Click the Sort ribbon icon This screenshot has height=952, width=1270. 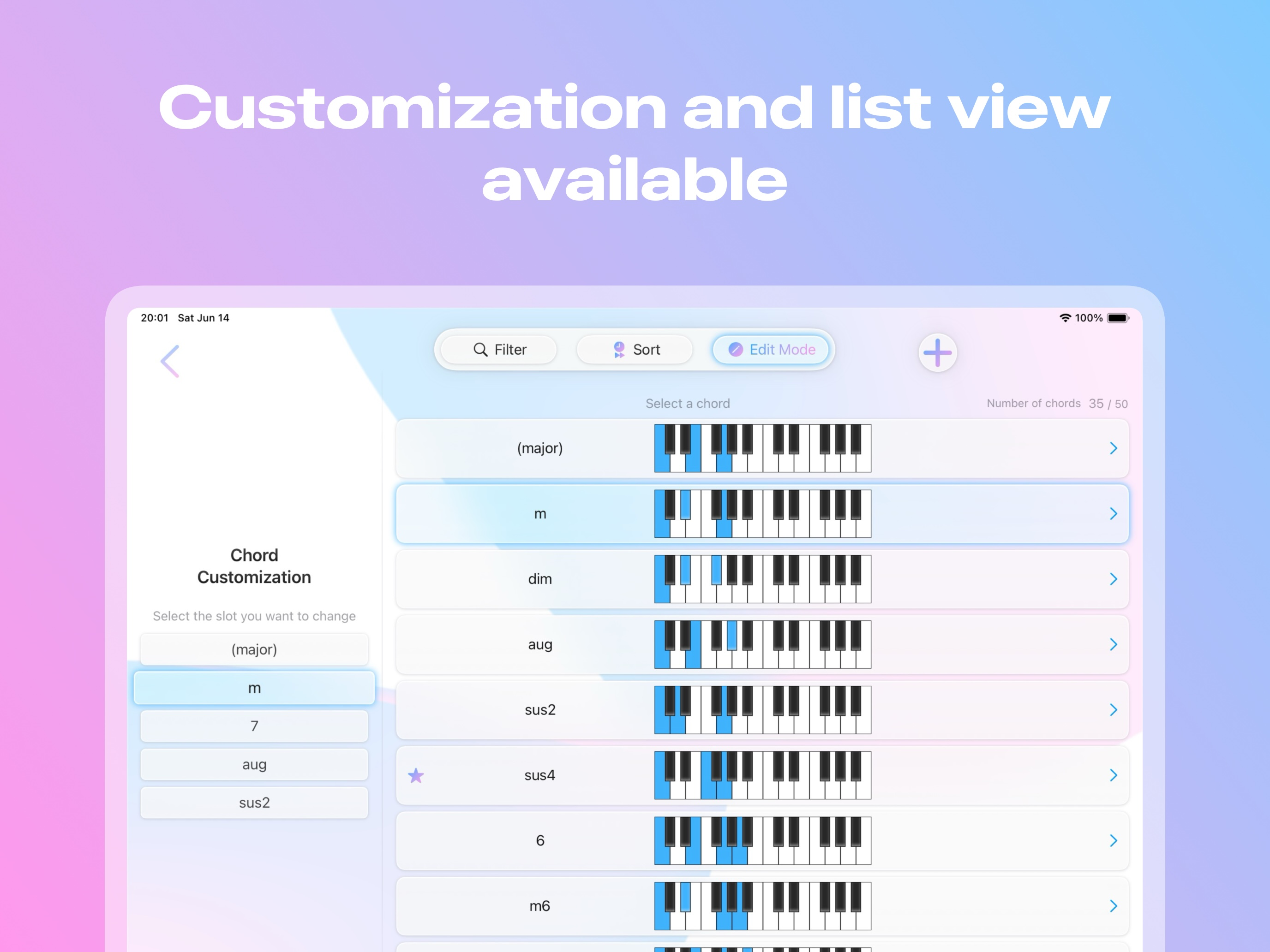[619, 350]
